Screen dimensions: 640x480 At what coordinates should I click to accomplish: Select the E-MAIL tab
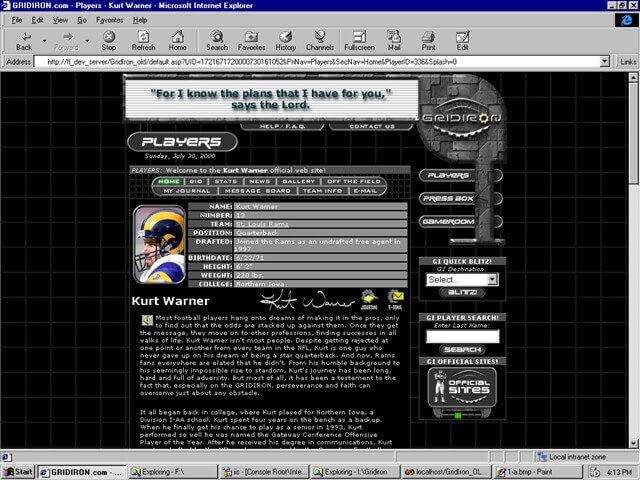click(x=366, y=191)
